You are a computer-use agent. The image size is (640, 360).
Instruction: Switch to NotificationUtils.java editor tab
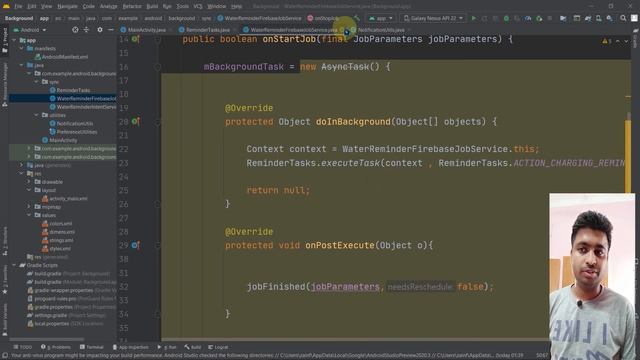(380, 30)
